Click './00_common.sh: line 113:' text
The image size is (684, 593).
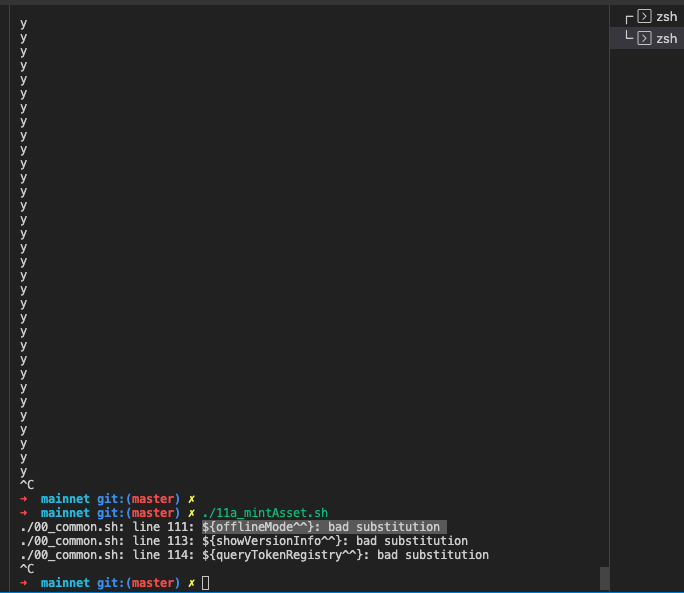coord(107,541)
